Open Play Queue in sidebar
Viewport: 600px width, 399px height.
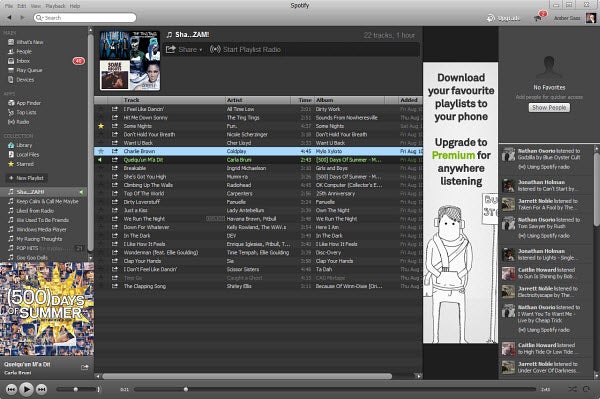coord(25,70)
